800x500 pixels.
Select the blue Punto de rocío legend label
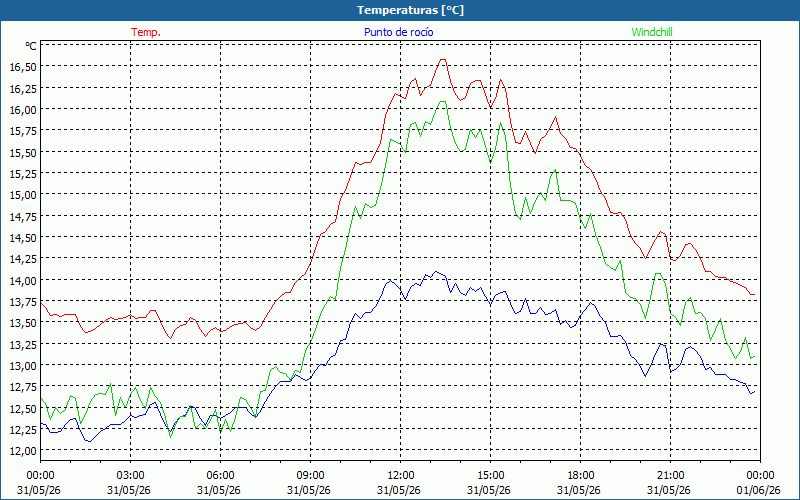[x=398, y=32]
